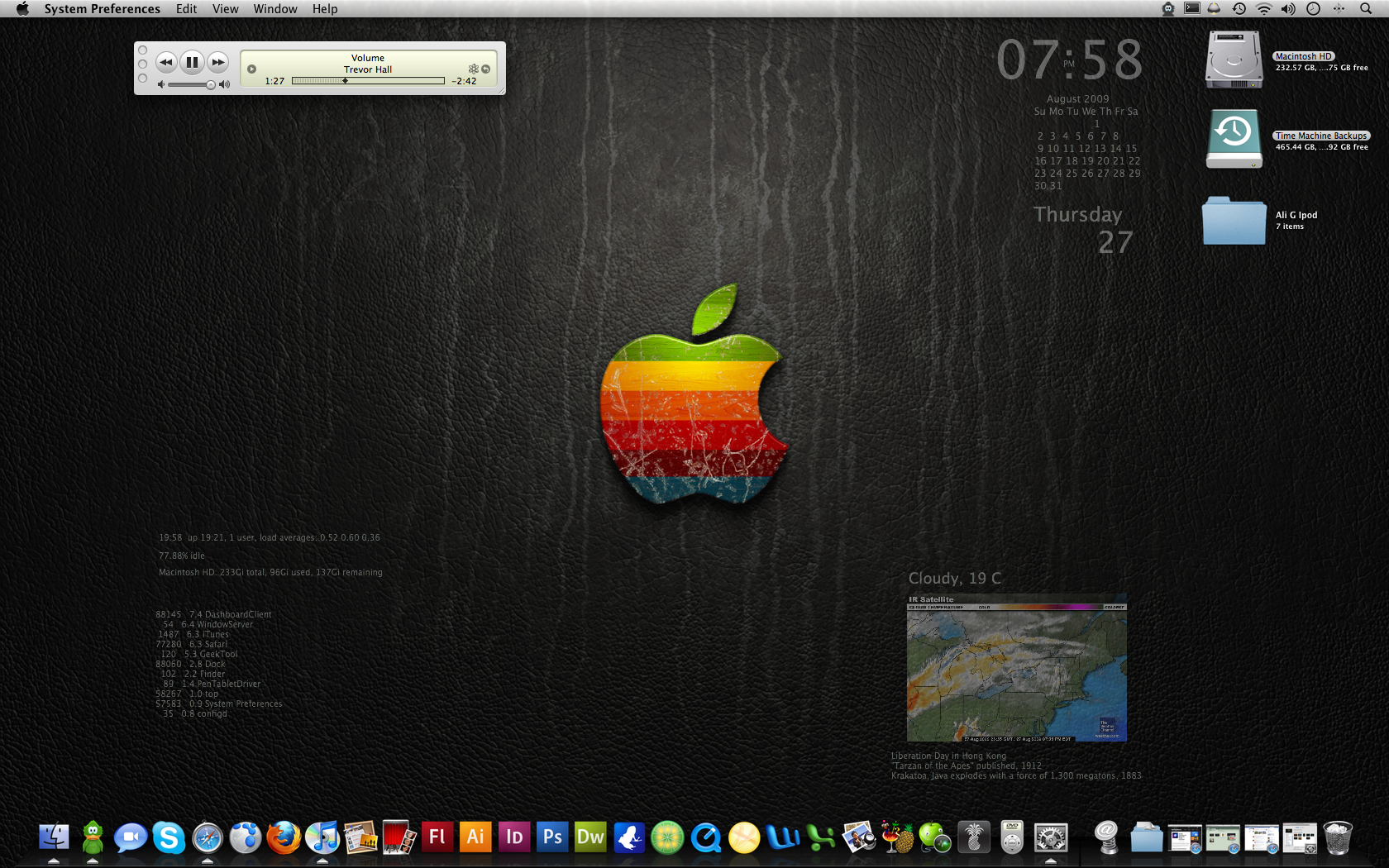Click the song progress bar in mini player
The height and width of the screenshot is (868, 1389).
[368, 81]
